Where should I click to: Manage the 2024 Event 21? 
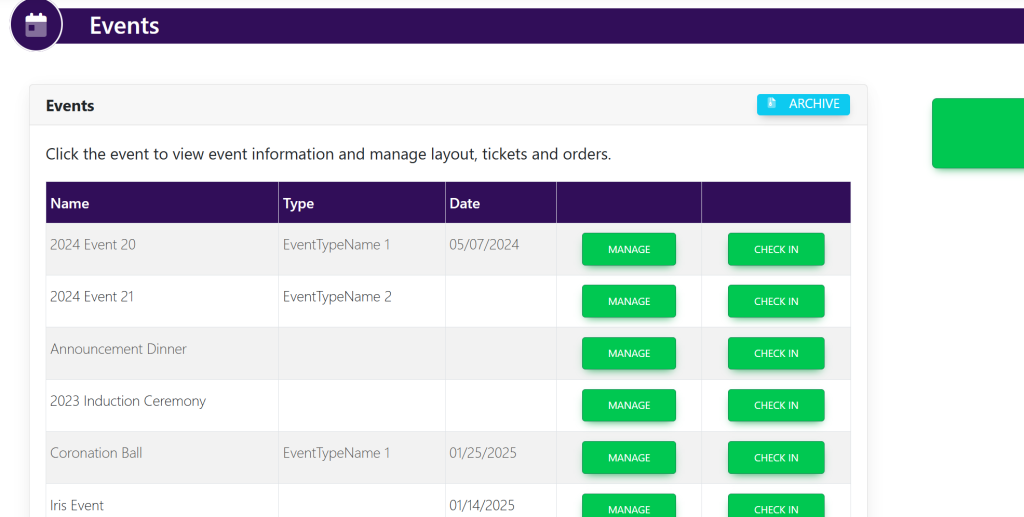[628, 301]
